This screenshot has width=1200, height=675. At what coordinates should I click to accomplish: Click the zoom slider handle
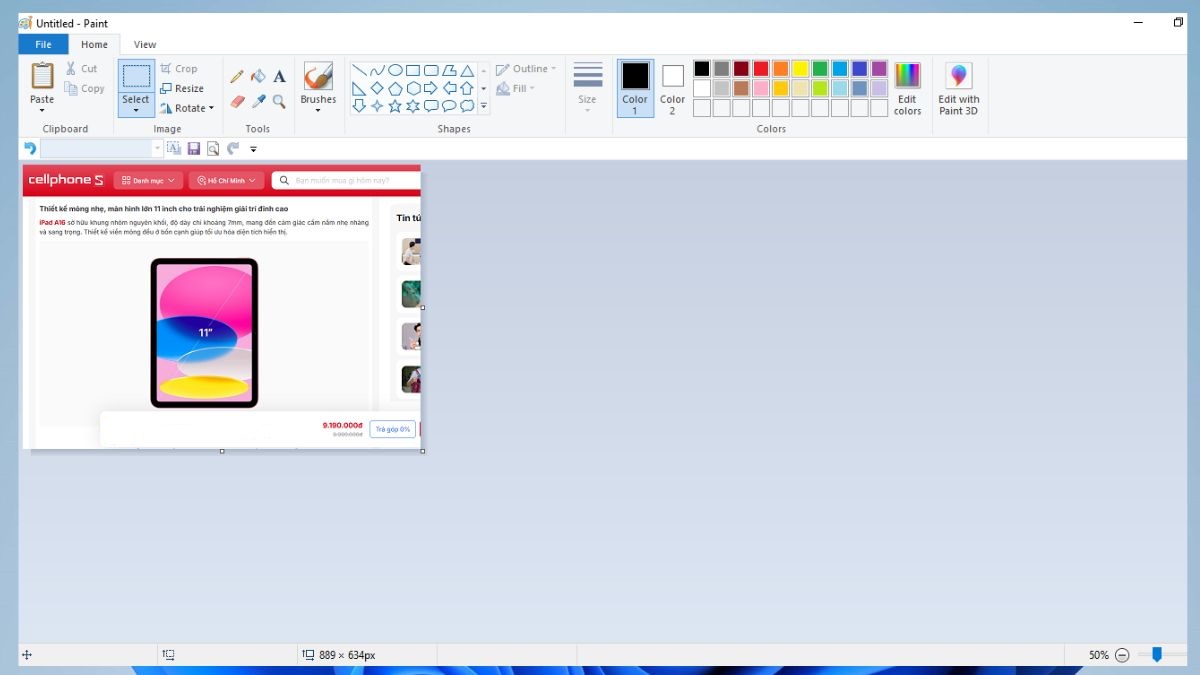pyautogui.click(x=1156, y=654)
